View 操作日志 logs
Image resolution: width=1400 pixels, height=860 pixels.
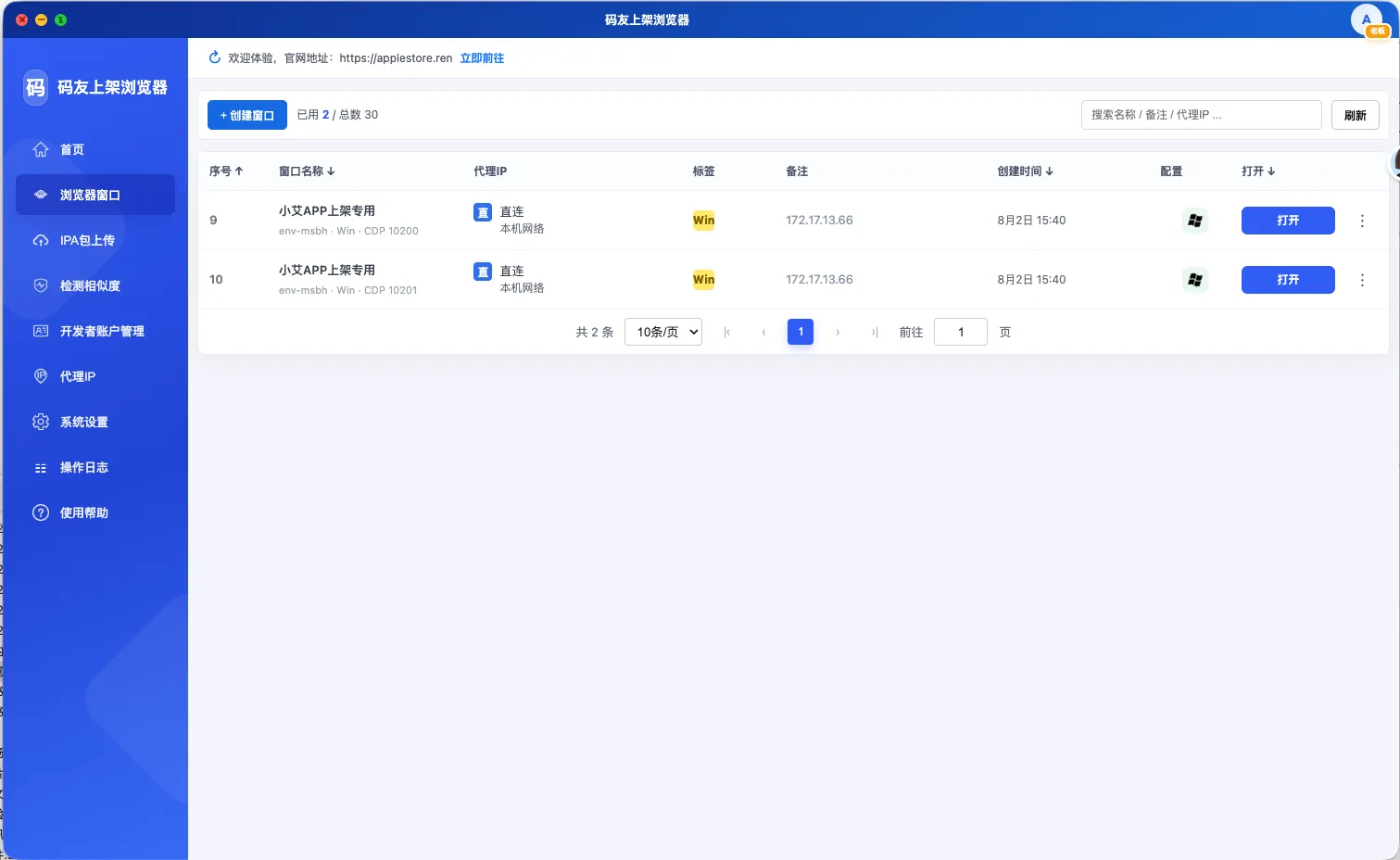pyautogui.click(x=95, y=467)
